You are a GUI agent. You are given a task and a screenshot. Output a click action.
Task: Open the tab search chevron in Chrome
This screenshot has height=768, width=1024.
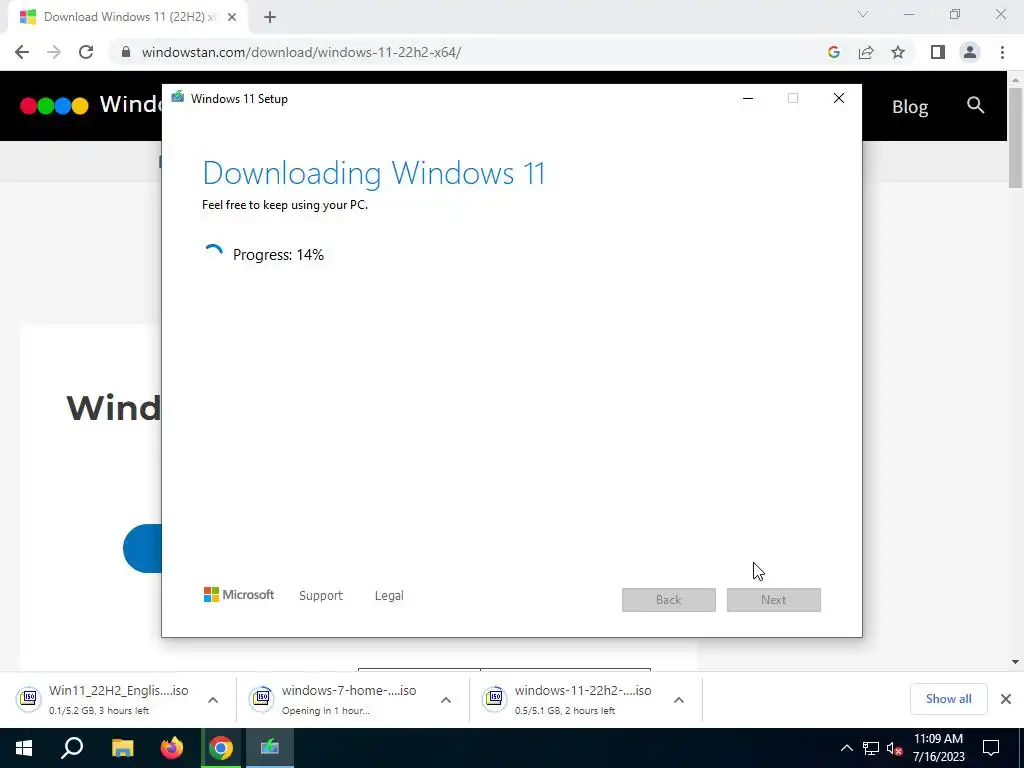[x=863, y=14]
